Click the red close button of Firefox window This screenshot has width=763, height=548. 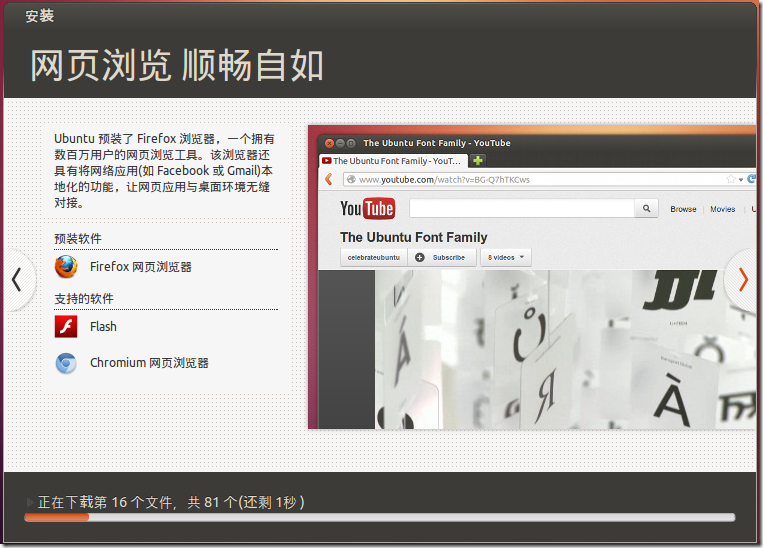click(x=329, y=143)
